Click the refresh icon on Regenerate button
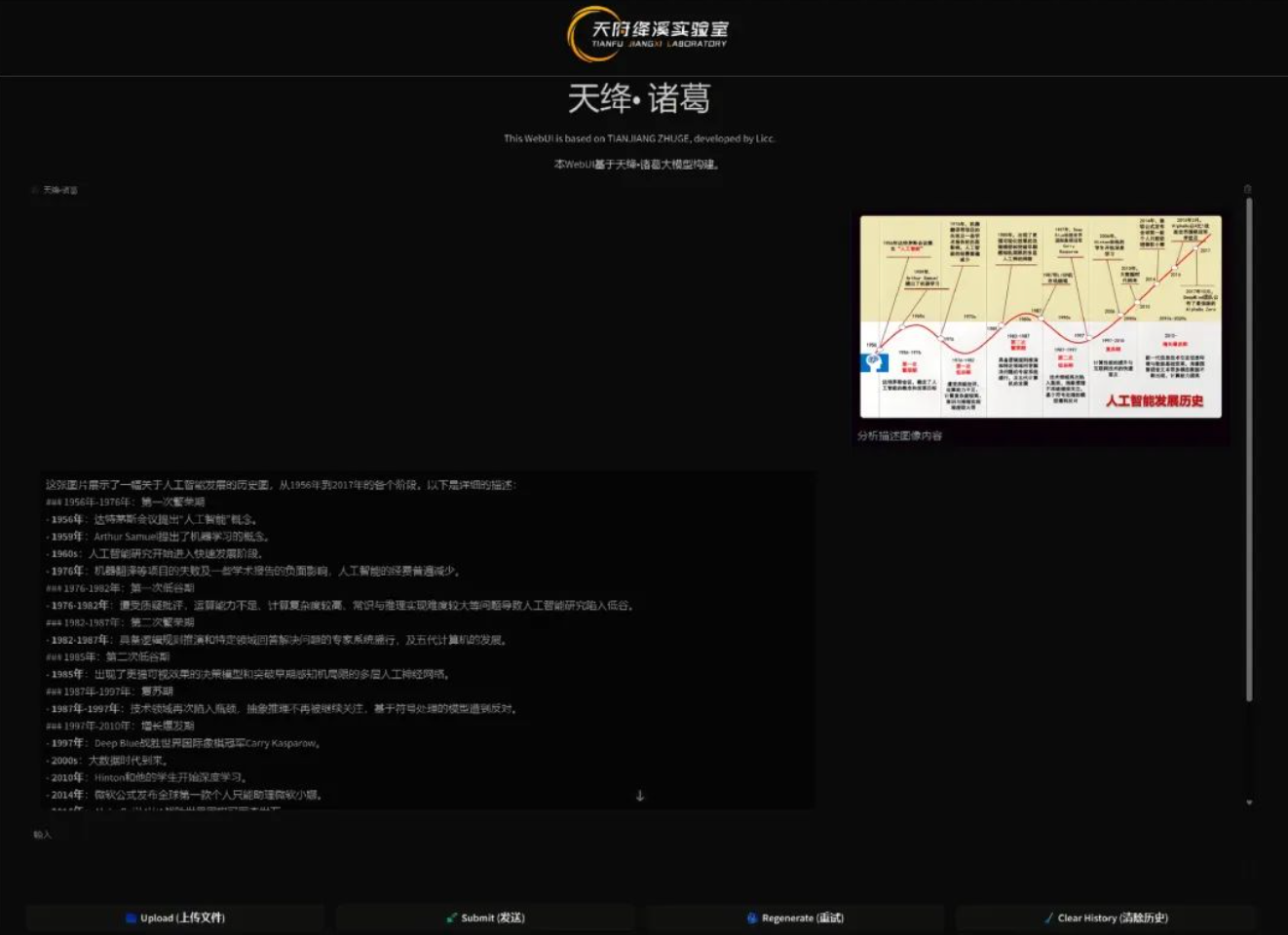The height and width of the screenshot is (935, 1288). click(750, 917)
